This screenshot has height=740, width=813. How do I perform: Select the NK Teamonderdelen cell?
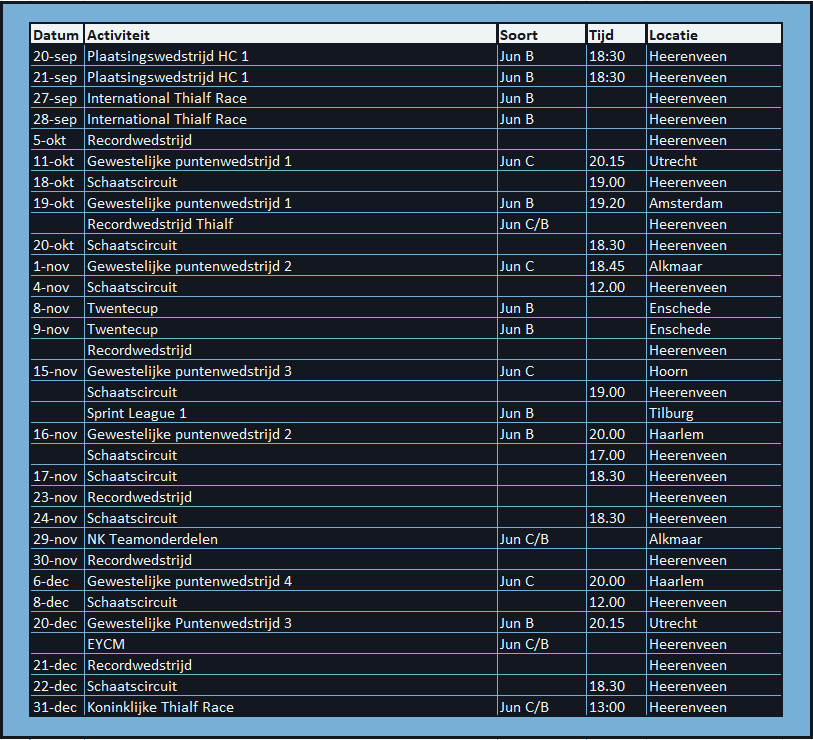coord(152,539)
